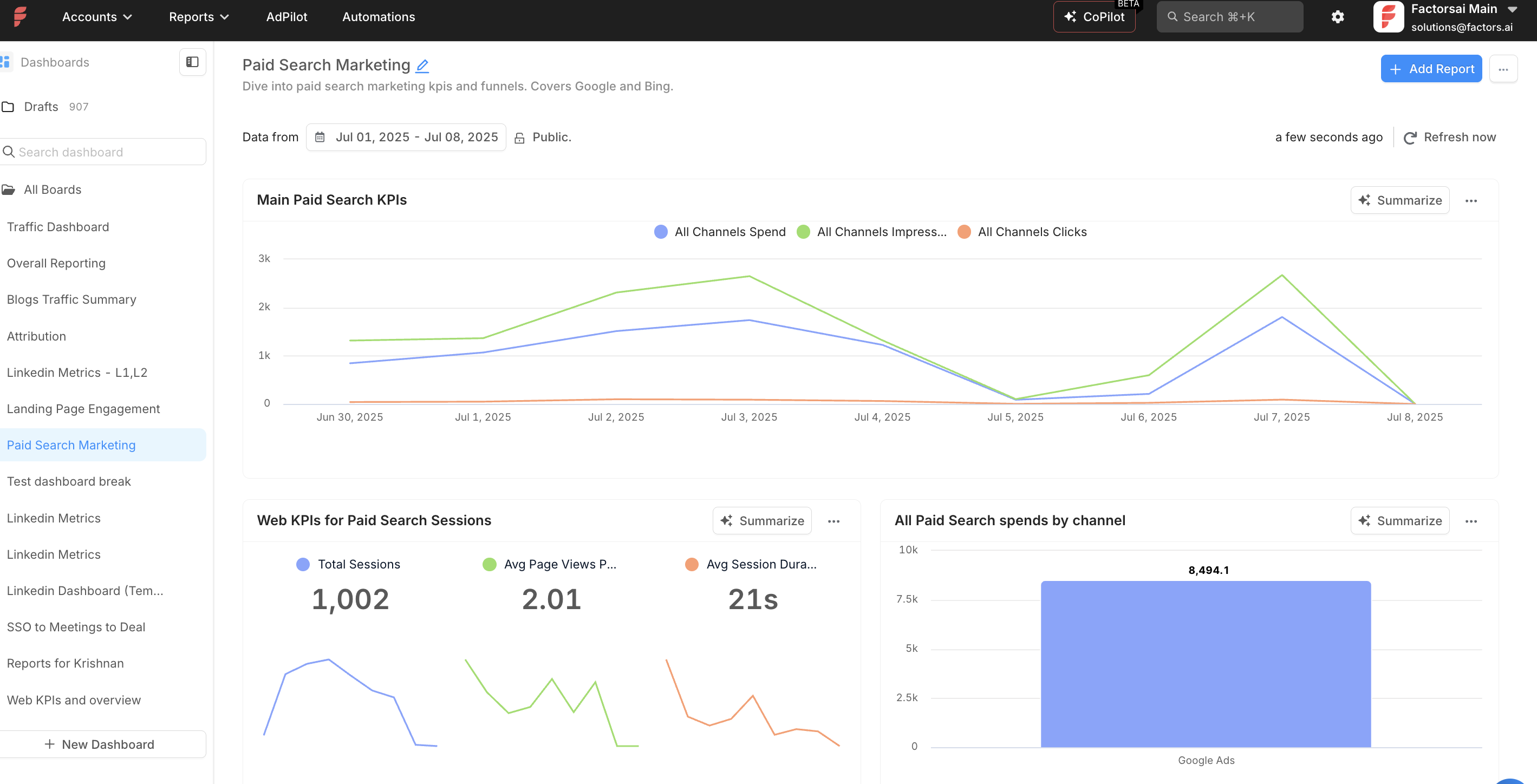Viewport: 1537px width, 784px height.
Task: Select AdPilot in the top navigation
Action: [x=286, y=17]
